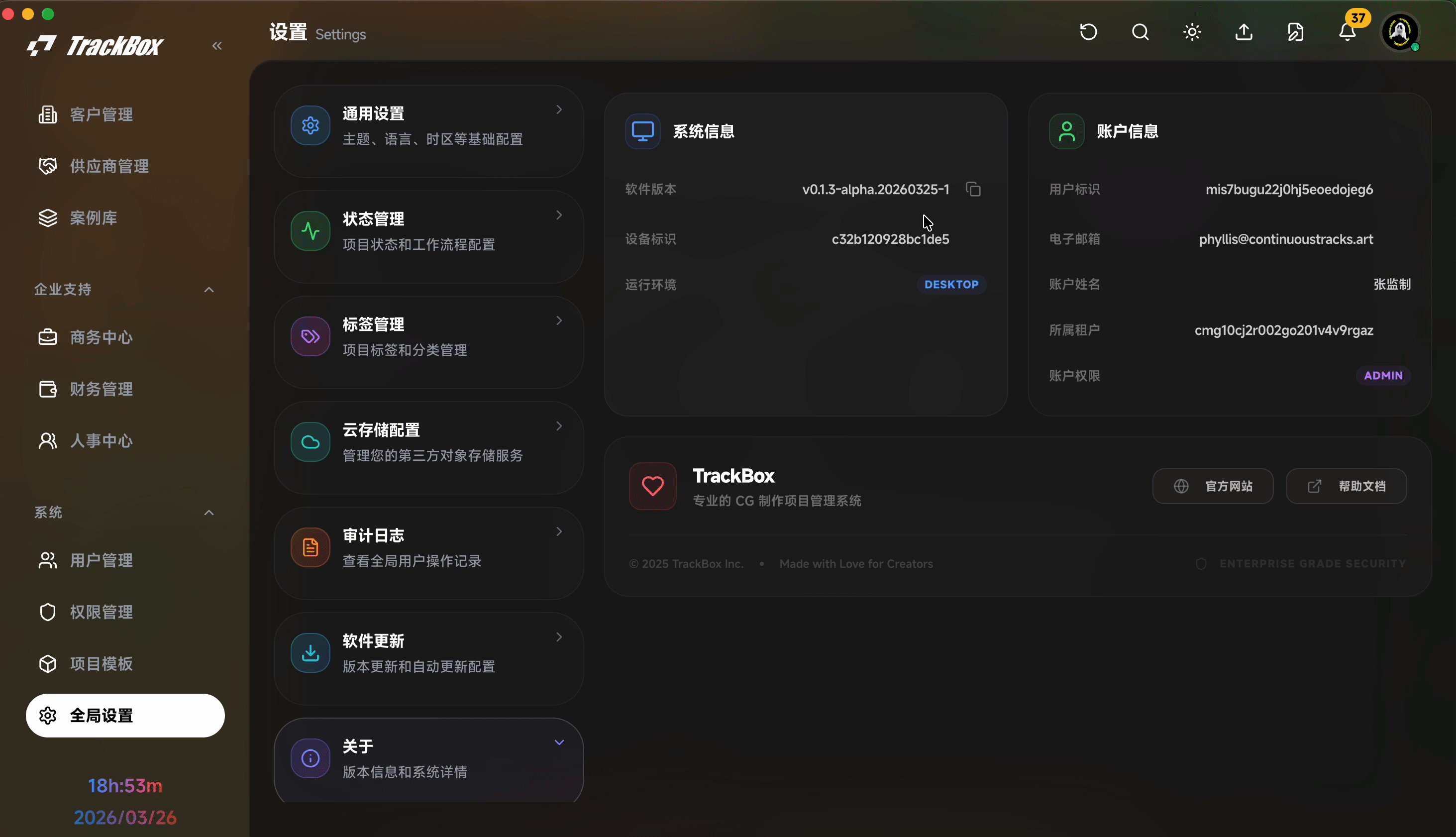The image size is (1456, 837).
Task: Open 官方网站 button
Action: [1213, 486]
